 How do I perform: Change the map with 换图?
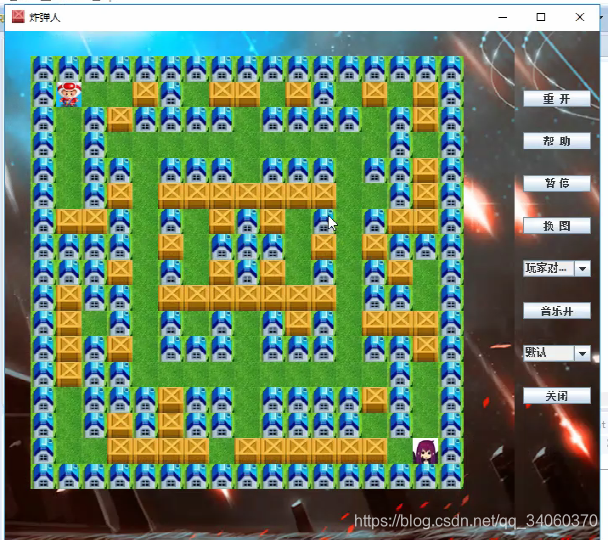557,226
